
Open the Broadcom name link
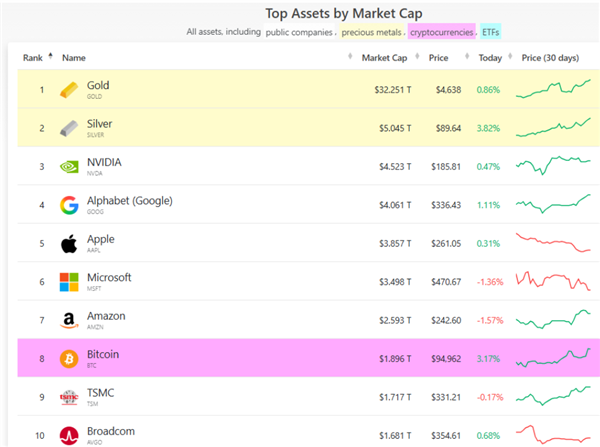(112, 430)
